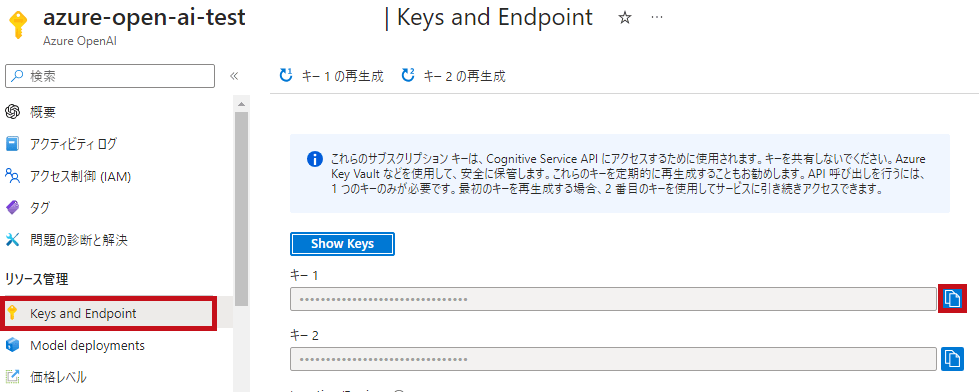Viewport: 979px width, 392px height.
Task: Click the regenerate Key 1 refresh icon
Action: 286,76
